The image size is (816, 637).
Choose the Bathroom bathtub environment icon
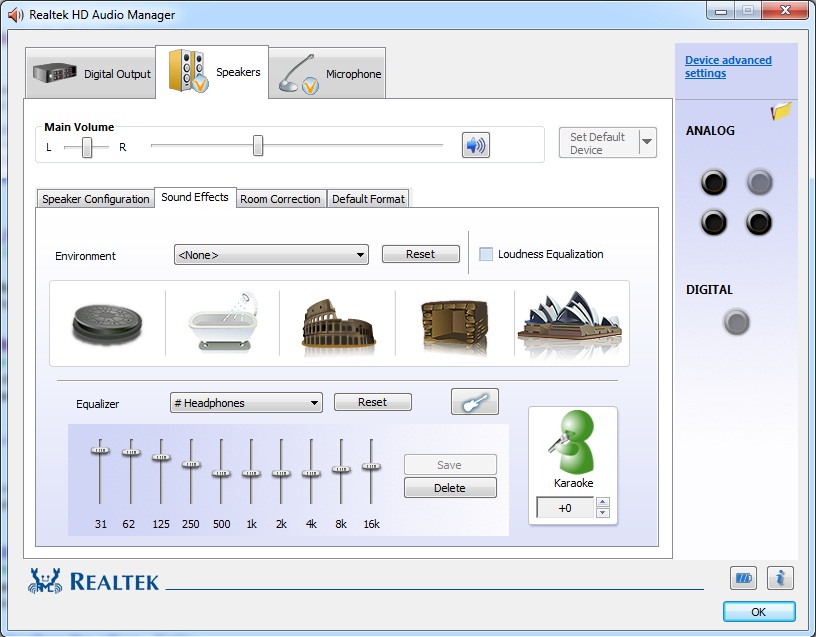tap(223, 321)
